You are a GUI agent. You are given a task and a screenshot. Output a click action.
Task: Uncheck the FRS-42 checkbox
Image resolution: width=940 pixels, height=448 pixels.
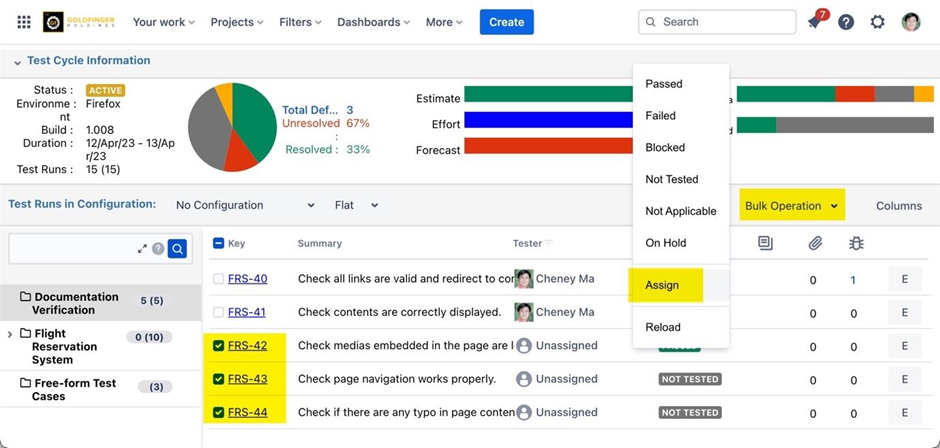coord(219,346)
